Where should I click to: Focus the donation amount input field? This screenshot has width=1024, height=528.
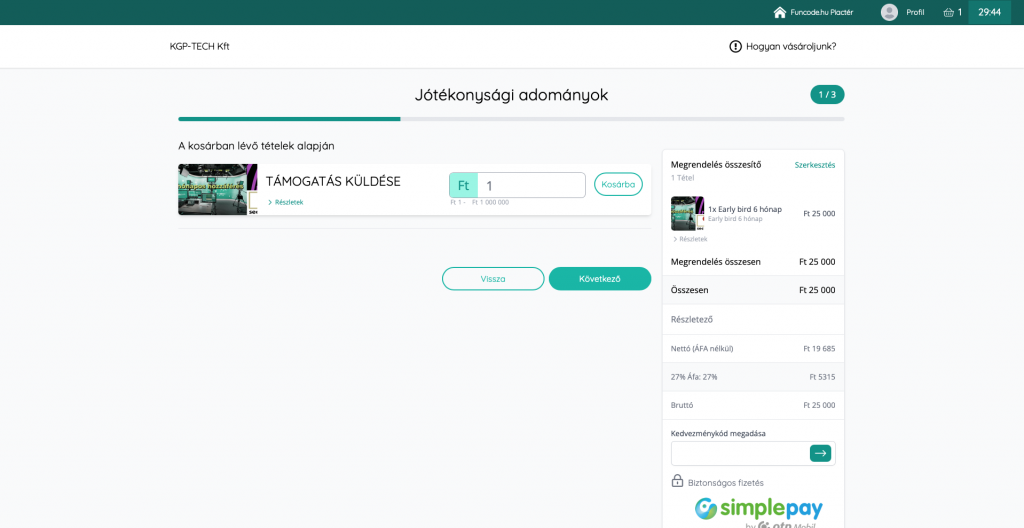coord(531,185)
